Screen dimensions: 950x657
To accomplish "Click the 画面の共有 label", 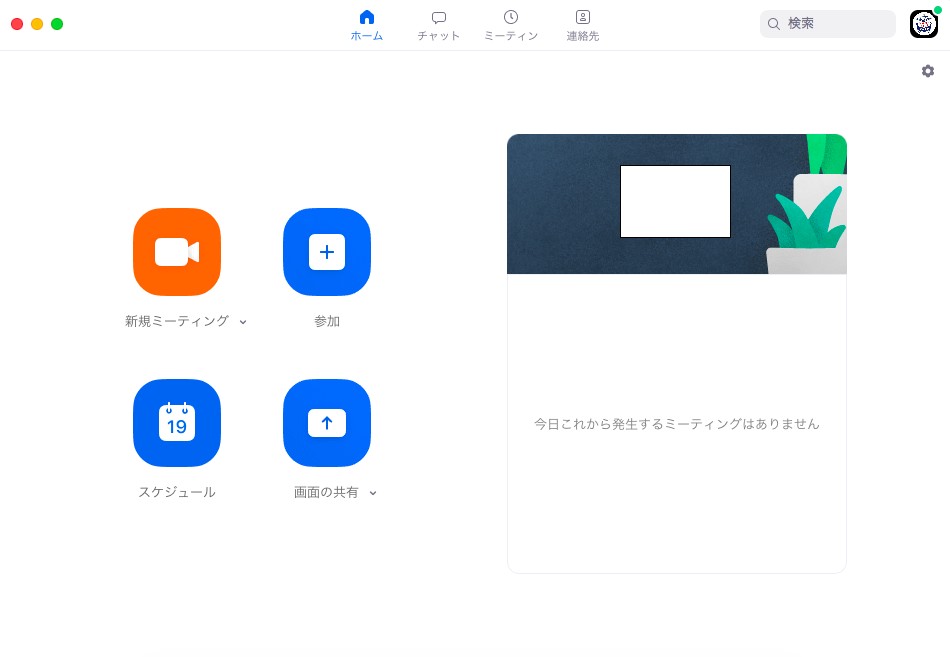I will pos(326,492).
